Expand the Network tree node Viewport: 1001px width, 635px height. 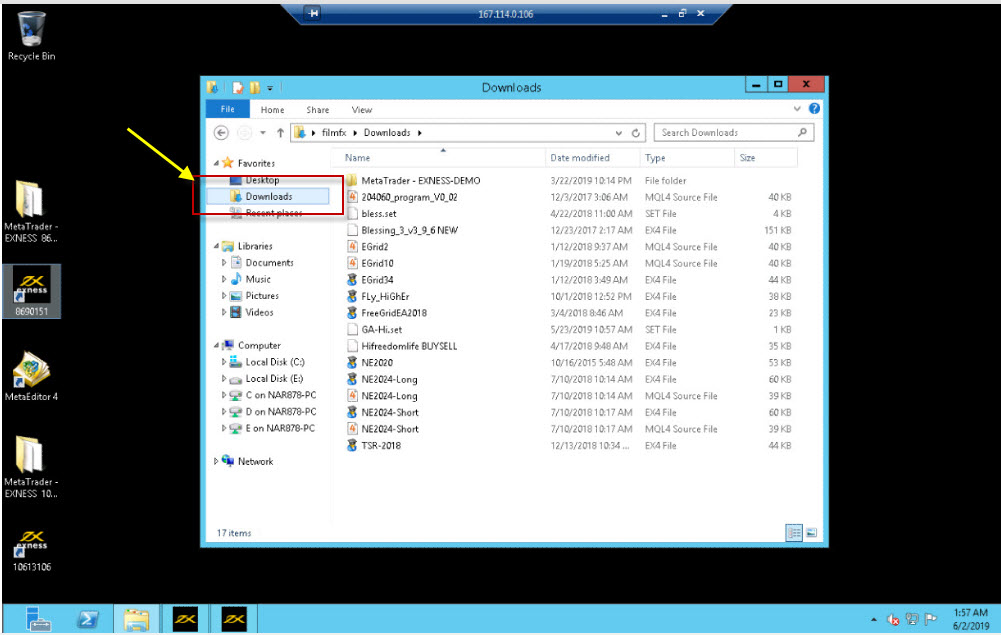(217, 461)
